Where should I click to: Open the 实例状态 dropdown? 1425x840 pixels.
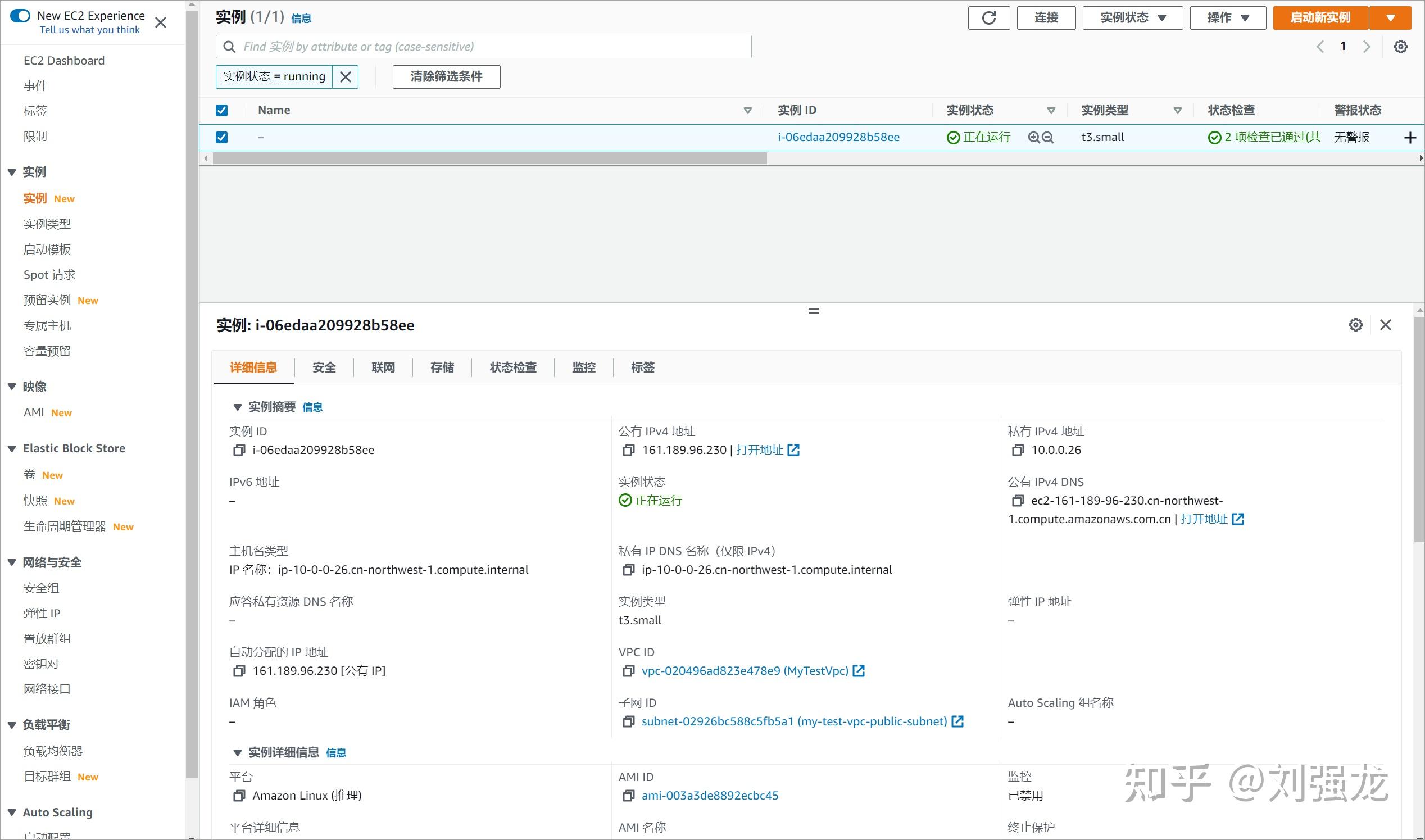(1131, 17)
